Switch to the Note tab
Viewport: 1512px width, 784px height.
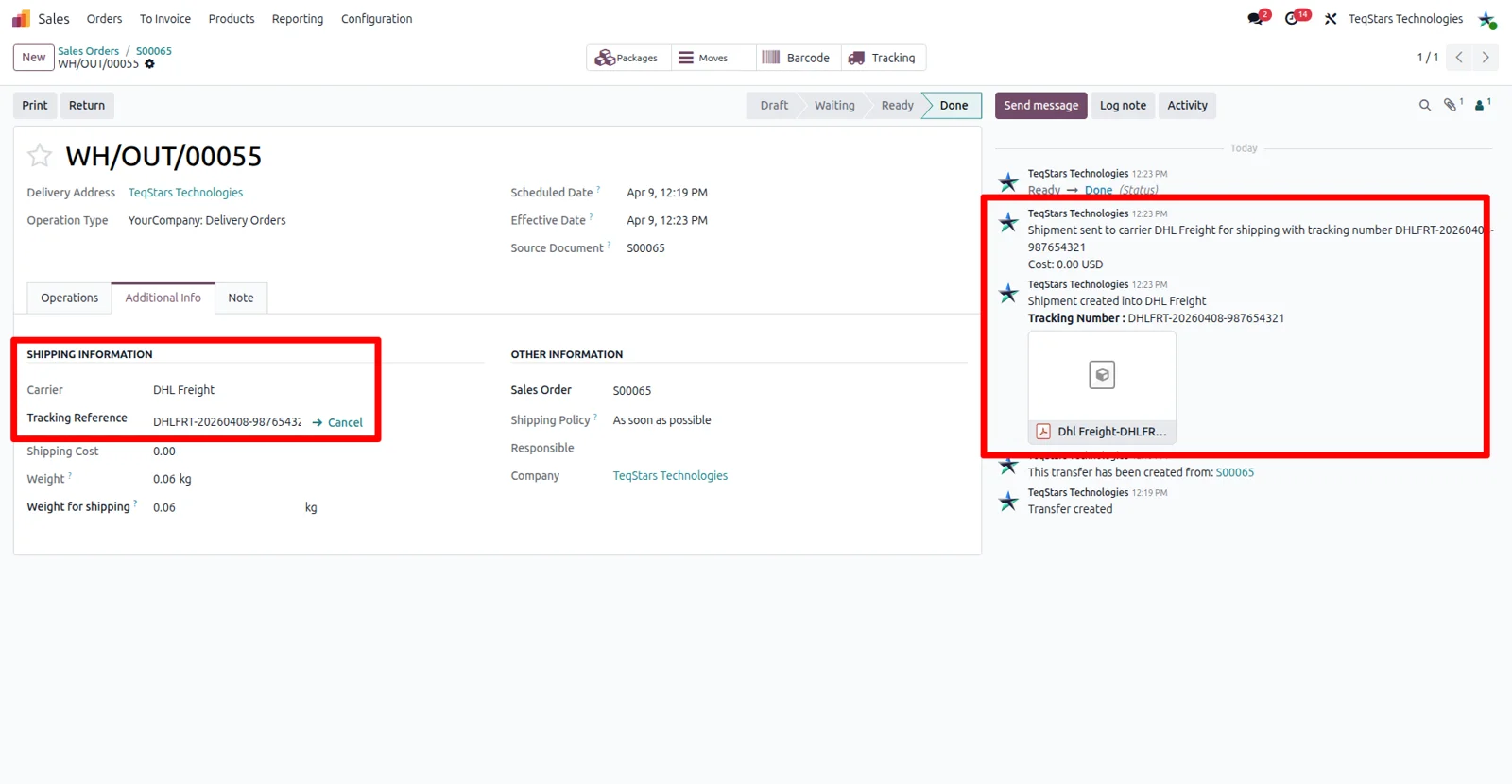(241, 298)
